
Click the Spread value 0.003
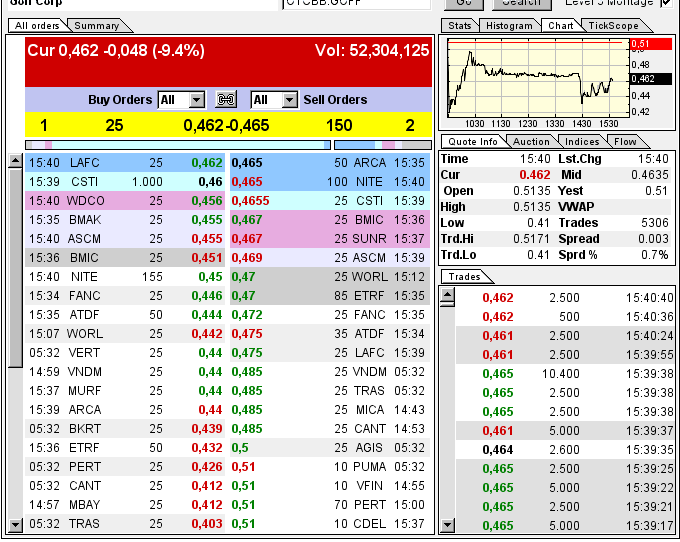point(653,239)
